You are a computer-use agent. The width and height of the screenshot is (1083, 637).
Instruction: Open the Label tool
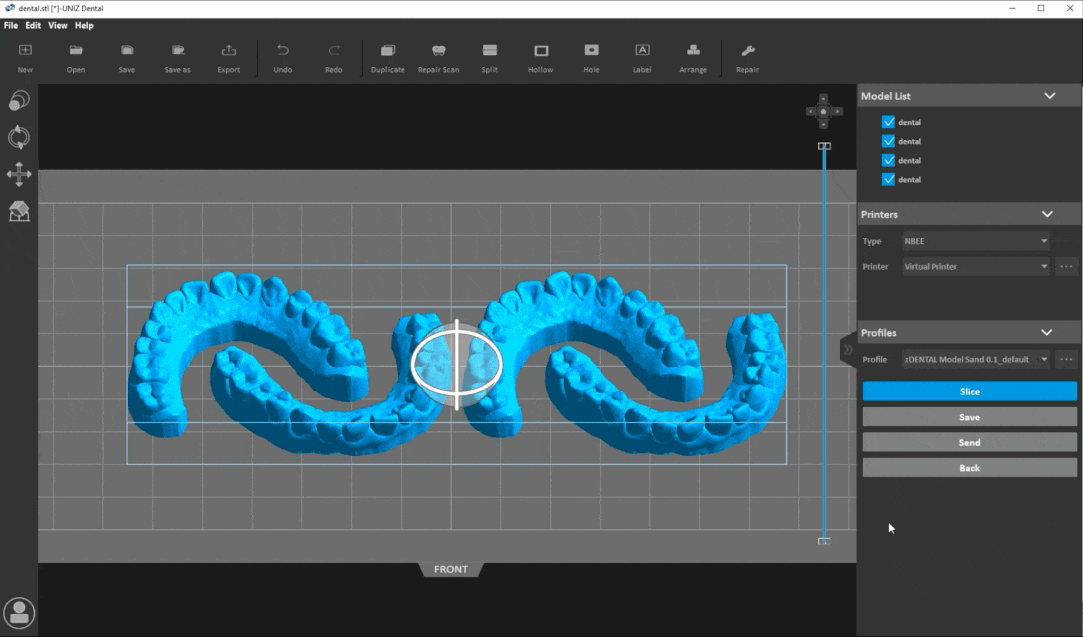pos(642,51)
